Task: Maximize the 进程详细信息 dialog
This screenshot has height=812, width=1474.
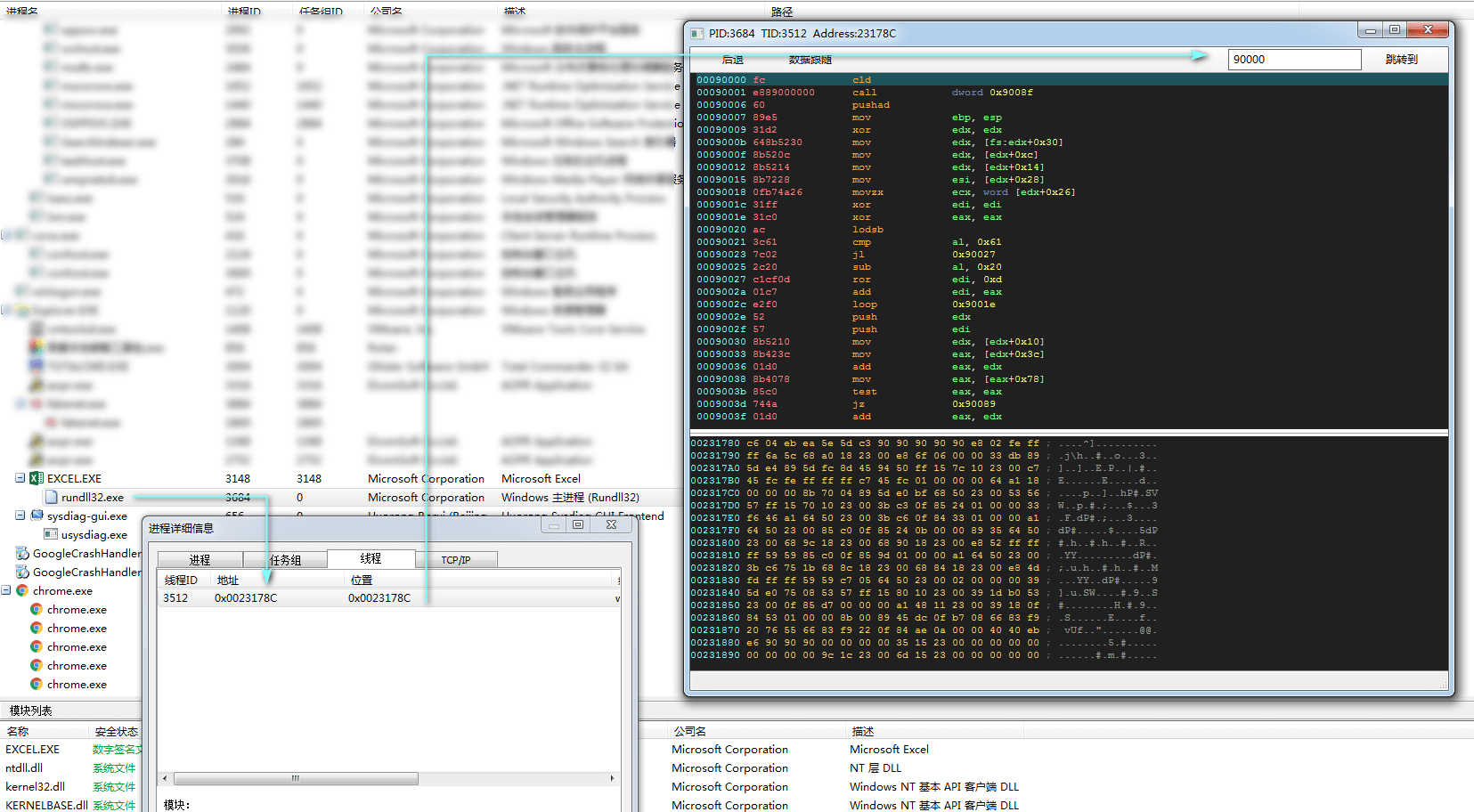Action: click(578, 524)
